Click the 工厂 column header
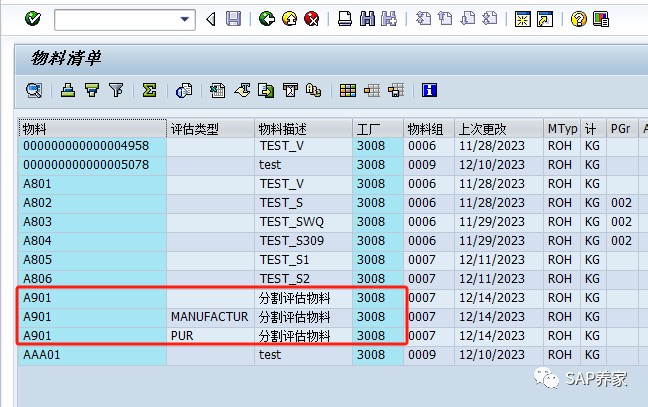The height and width of the screenshot is (407, 648). coord(378,129)
